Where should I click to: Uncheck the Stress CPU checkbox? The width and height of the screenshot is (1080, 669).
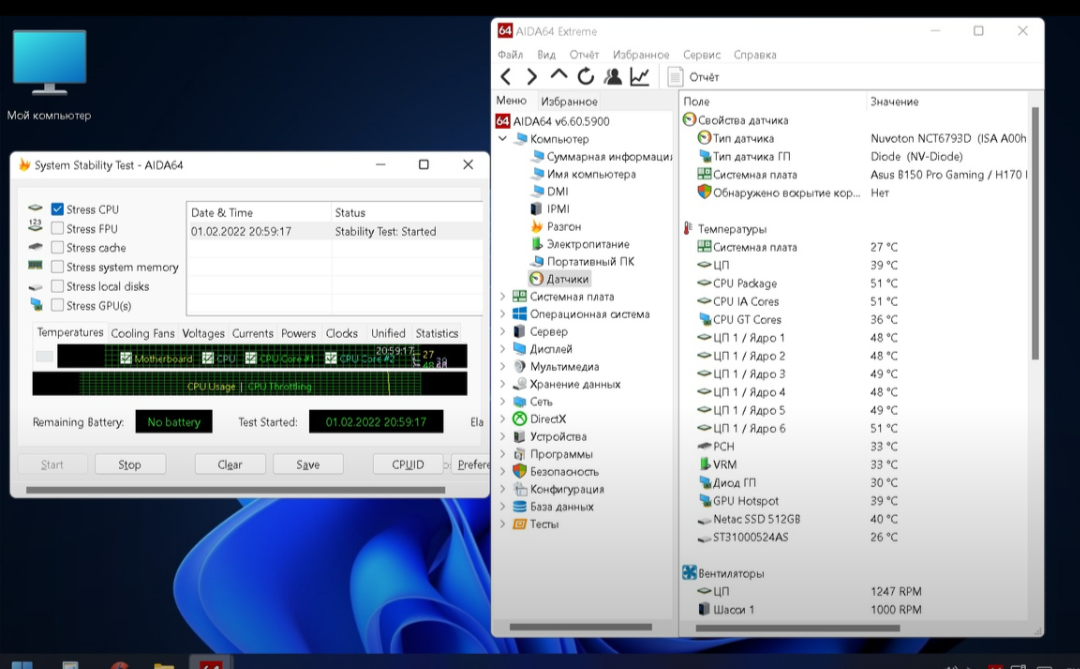click(57, 209)
